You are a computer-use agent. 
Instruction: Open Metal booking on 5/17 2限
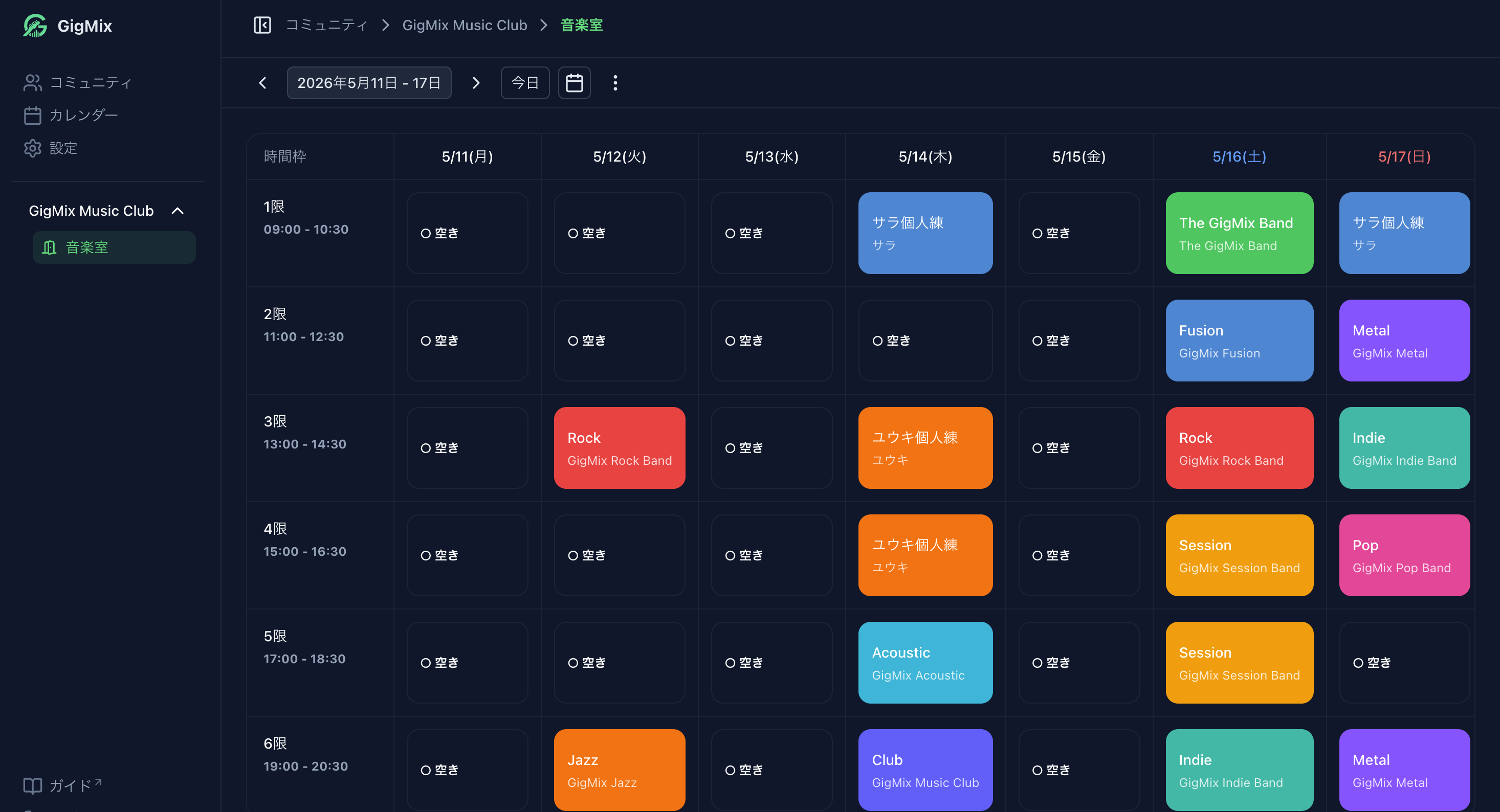(1404, 341)
